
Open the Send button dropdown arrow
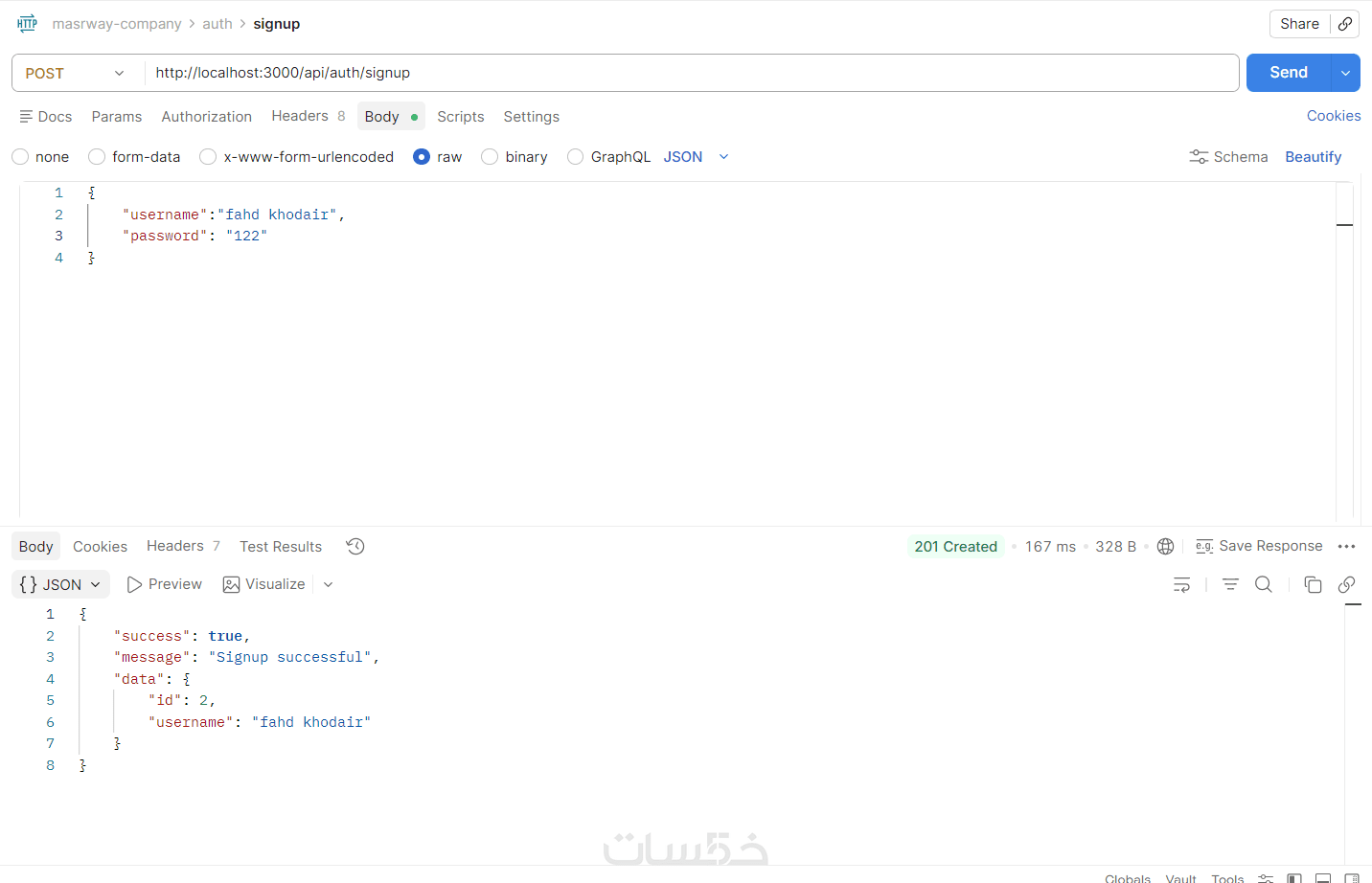tap(1345, 73)
